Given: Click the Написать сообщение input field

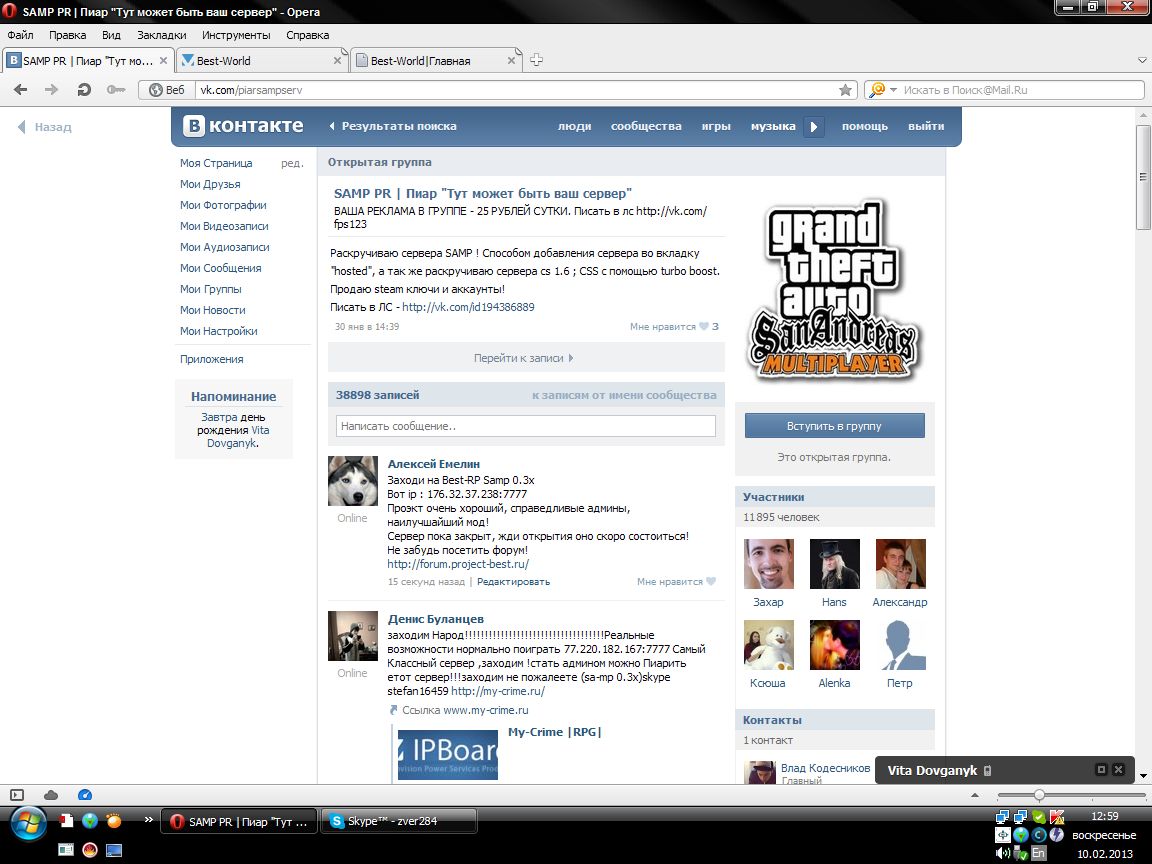Looking at the screenshot, I should pos(525,426).
